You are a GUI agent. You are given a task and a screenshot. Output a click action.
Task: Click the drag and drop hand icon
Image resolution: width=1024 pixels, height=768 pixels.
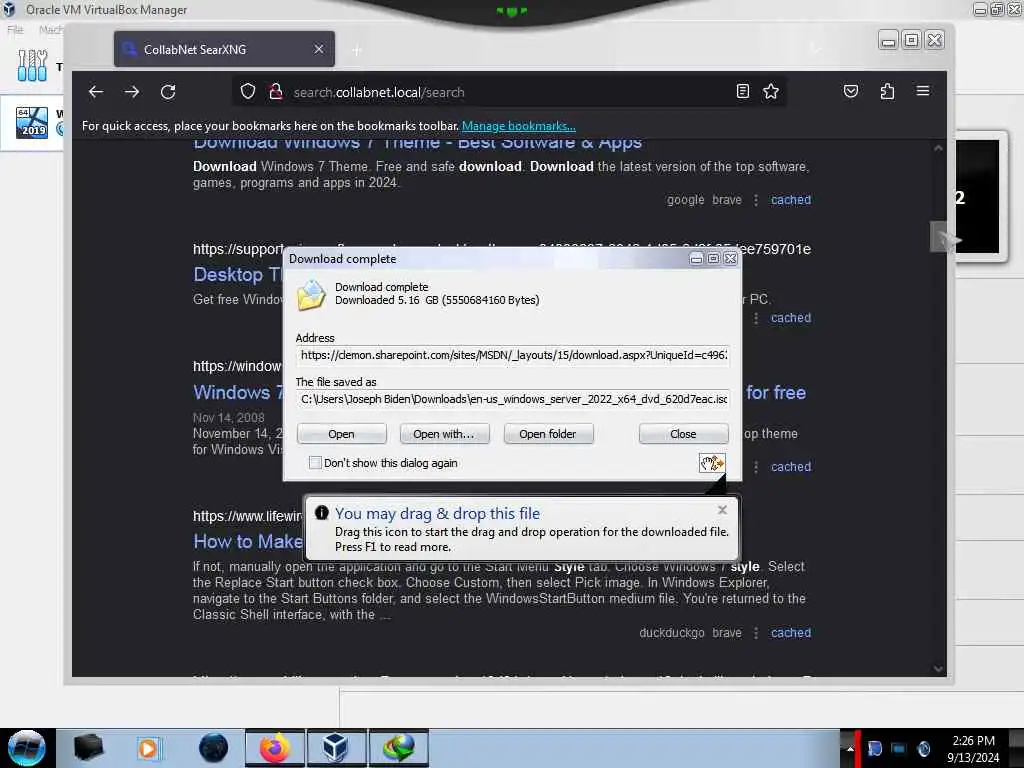coord(711,463)
